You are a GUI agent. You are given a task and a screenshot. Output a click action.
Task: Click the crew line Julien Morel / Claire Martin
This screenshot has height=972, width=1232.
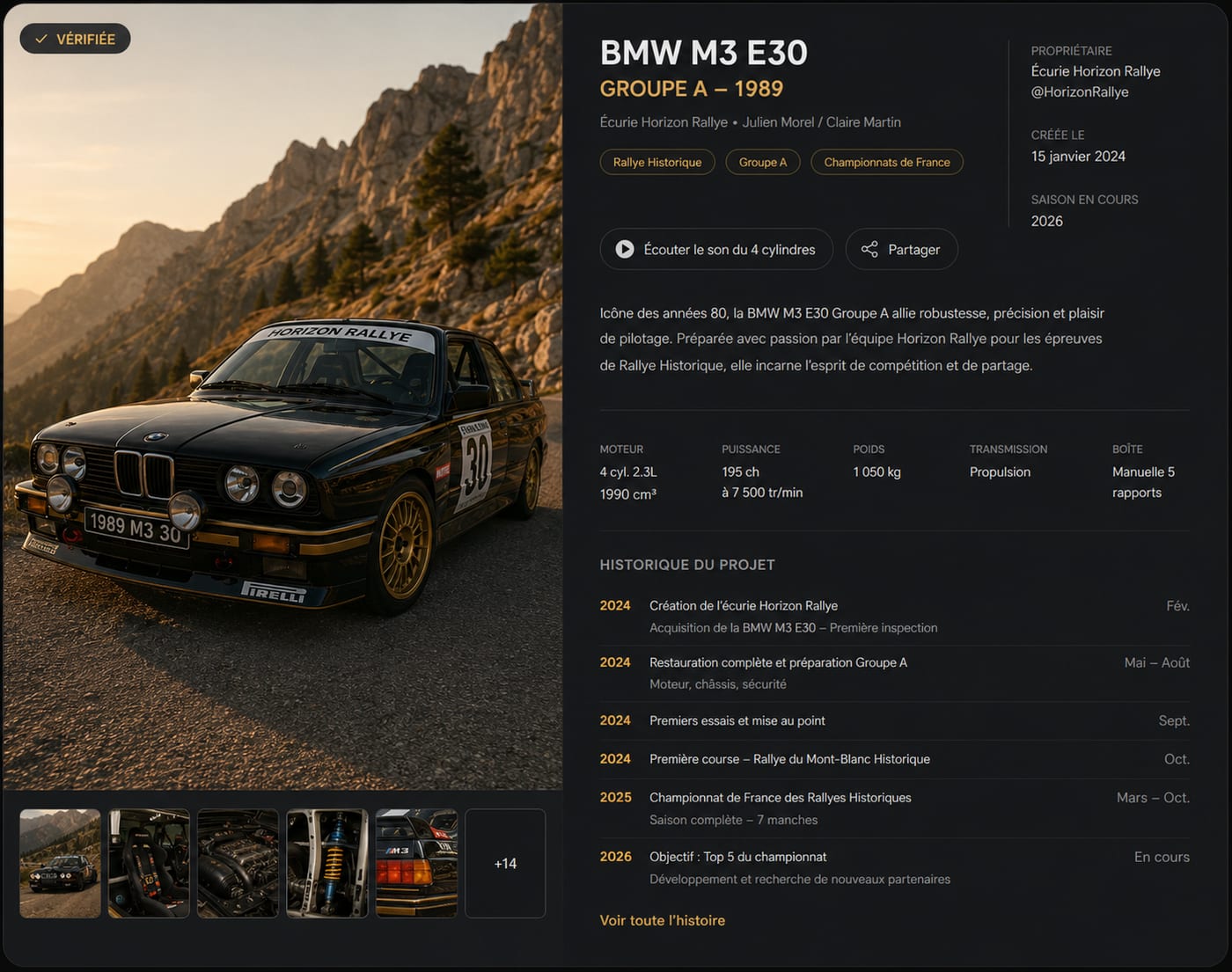tap(822, 122)
